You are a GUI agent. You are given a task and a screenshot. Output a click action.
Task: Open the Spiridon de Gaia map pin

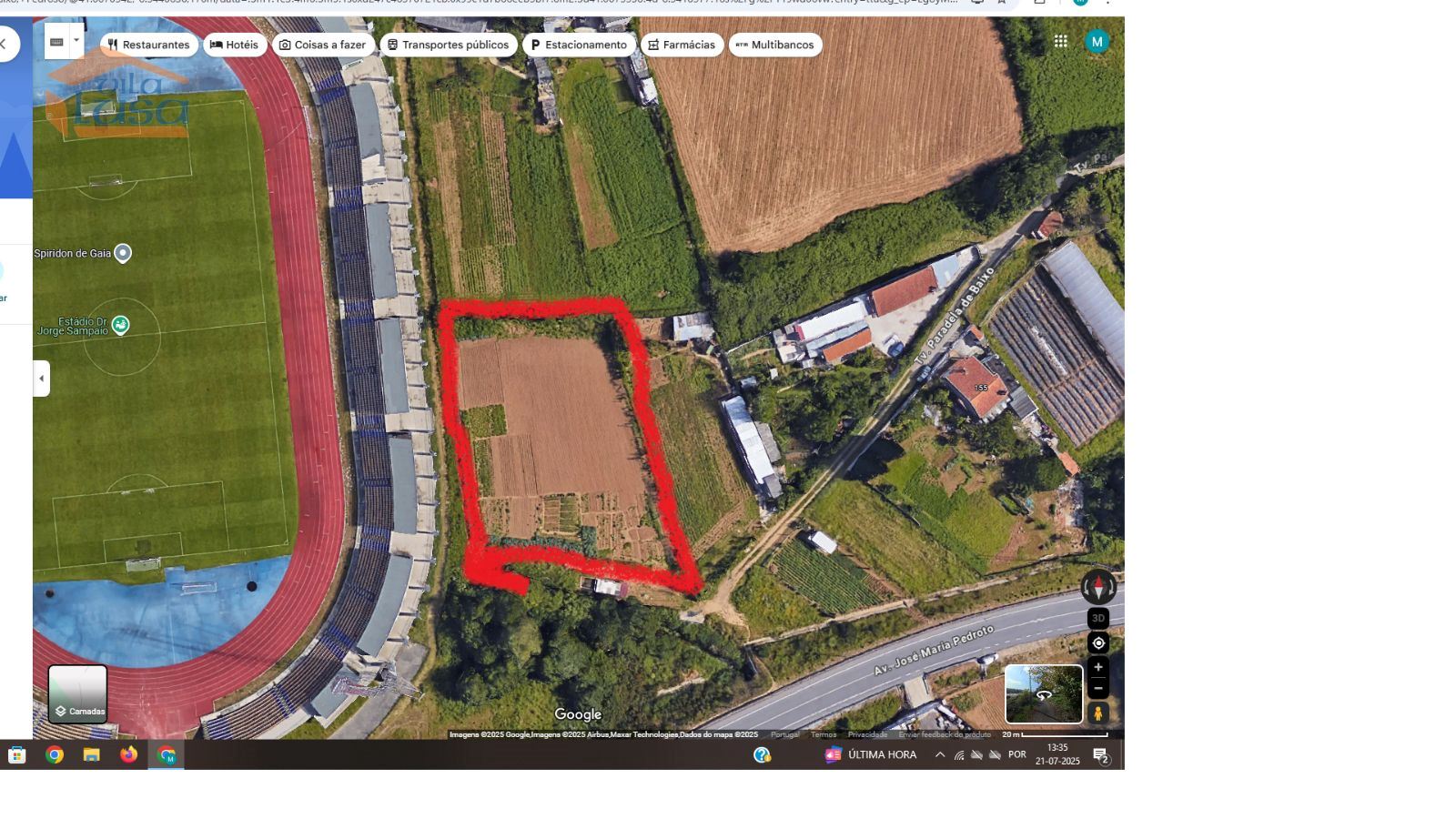(x=123, y=253)
